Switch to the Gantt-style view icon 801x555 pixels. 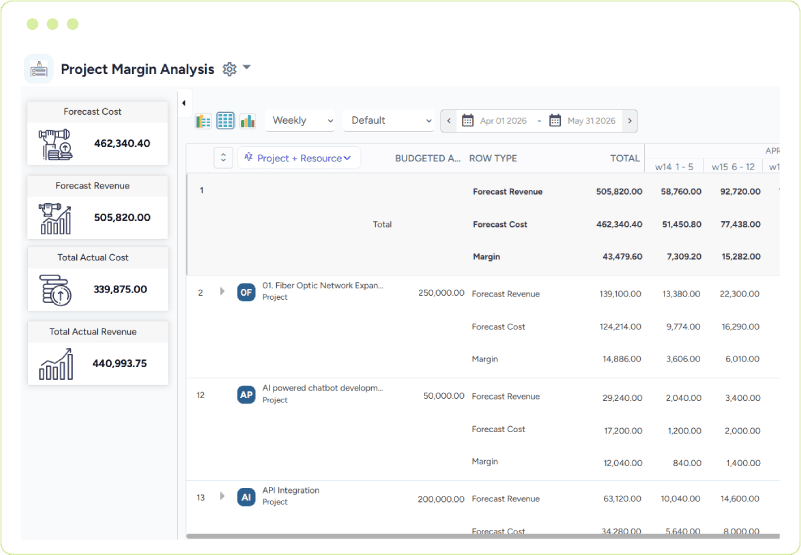click(203, 121)
